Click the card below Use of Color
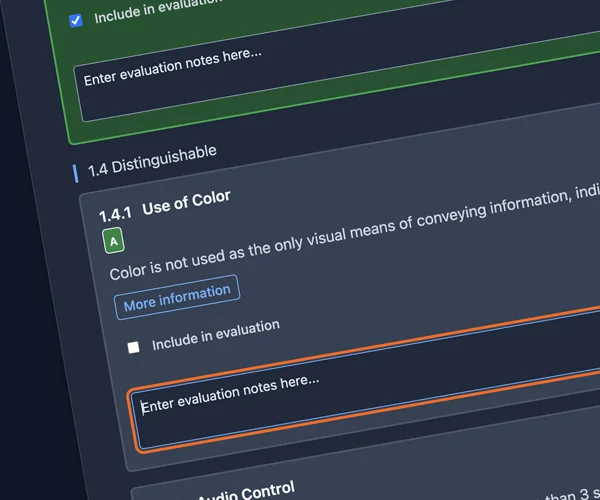 click(400, 485)
